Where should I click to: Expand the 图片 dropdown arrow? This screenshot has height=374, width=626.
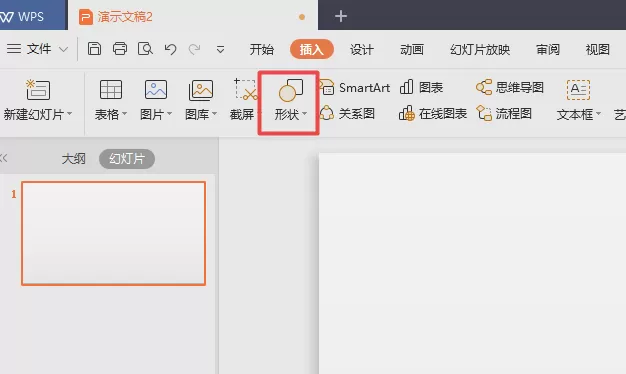coord(170,114)
